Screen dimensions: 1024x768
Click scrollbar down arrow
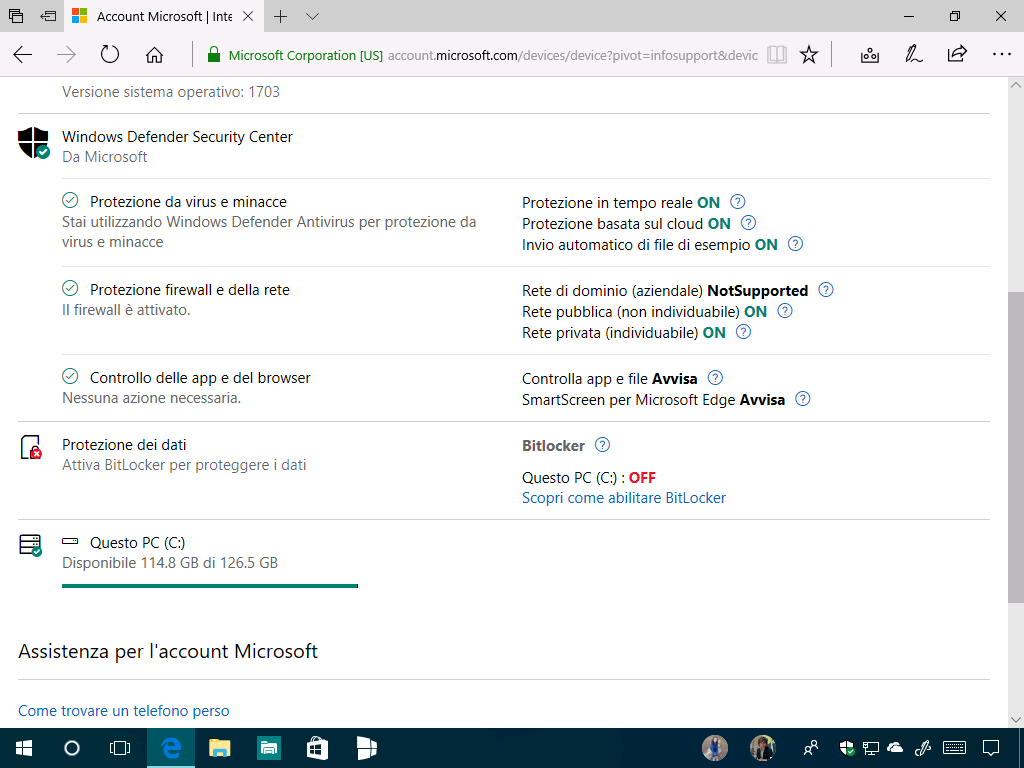1016,720
